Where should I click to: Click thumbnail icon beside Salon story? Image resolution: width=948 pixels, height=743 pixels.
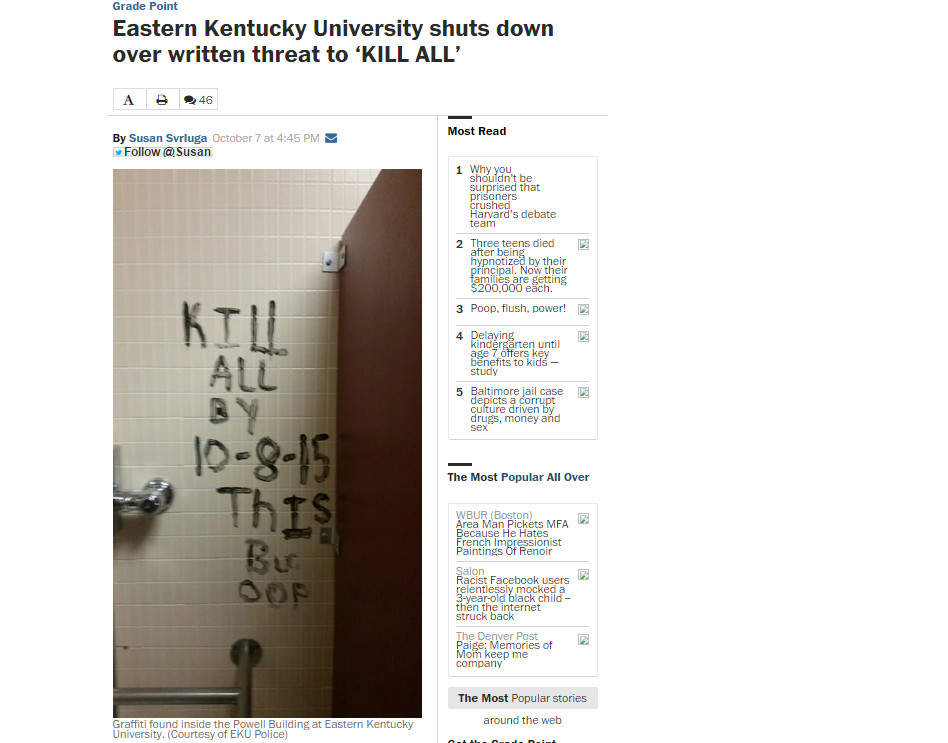(583, 575)
